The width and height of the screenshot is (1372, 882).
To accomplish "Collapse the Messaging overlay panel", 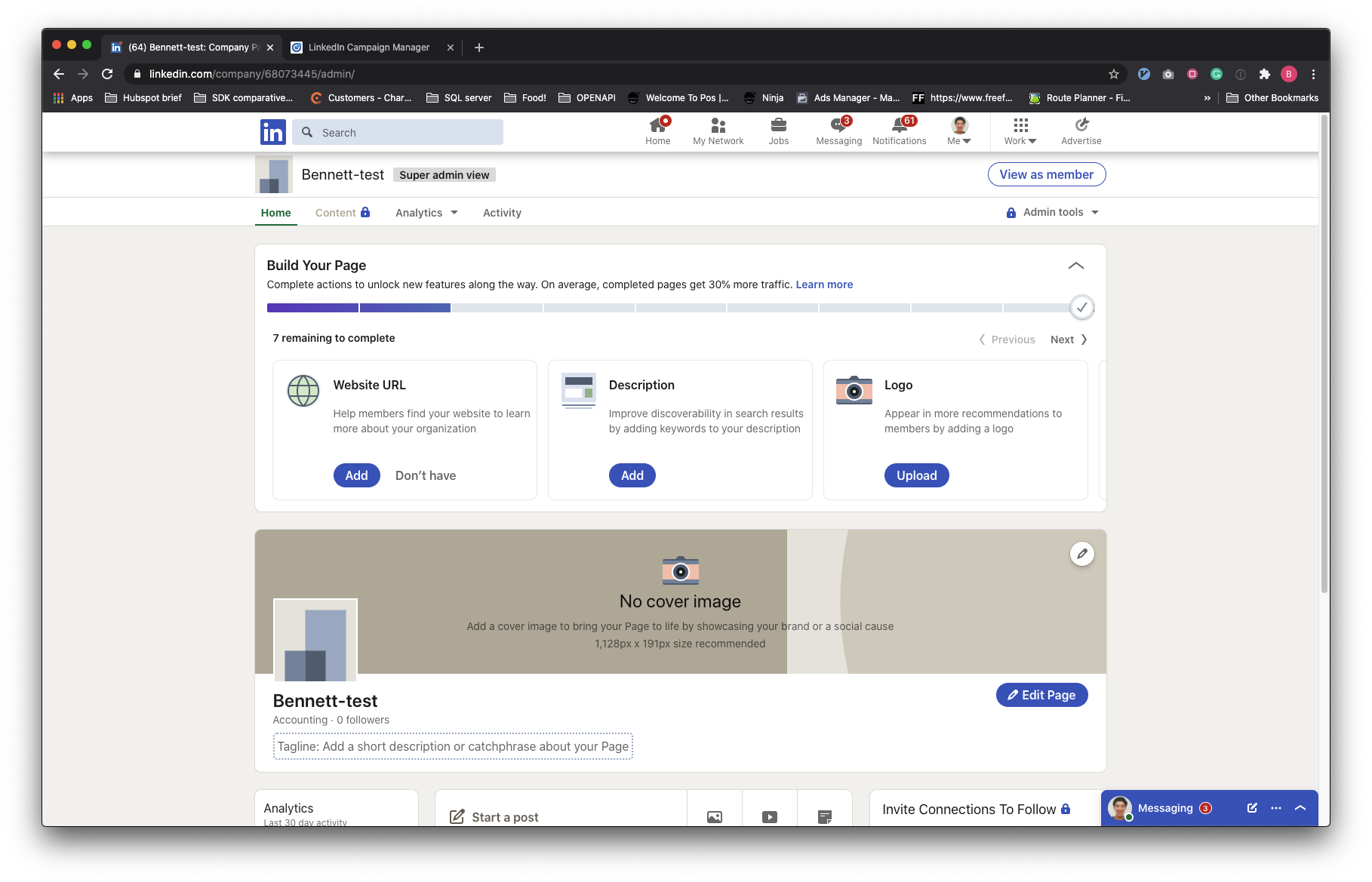I will pyautogui.click(x=1300, y=807).
